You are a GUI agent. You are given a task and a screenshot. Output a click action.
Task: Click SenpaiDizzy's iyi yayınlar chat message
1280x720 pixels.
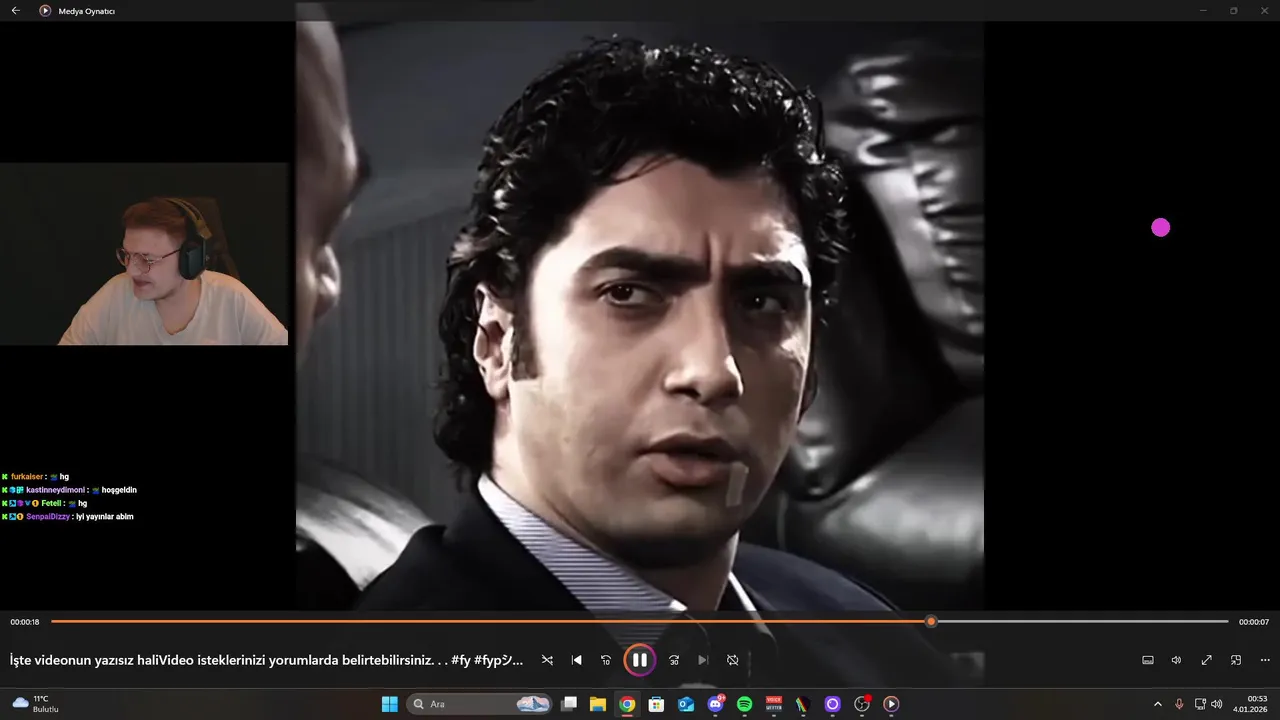(x=67, y=517)
